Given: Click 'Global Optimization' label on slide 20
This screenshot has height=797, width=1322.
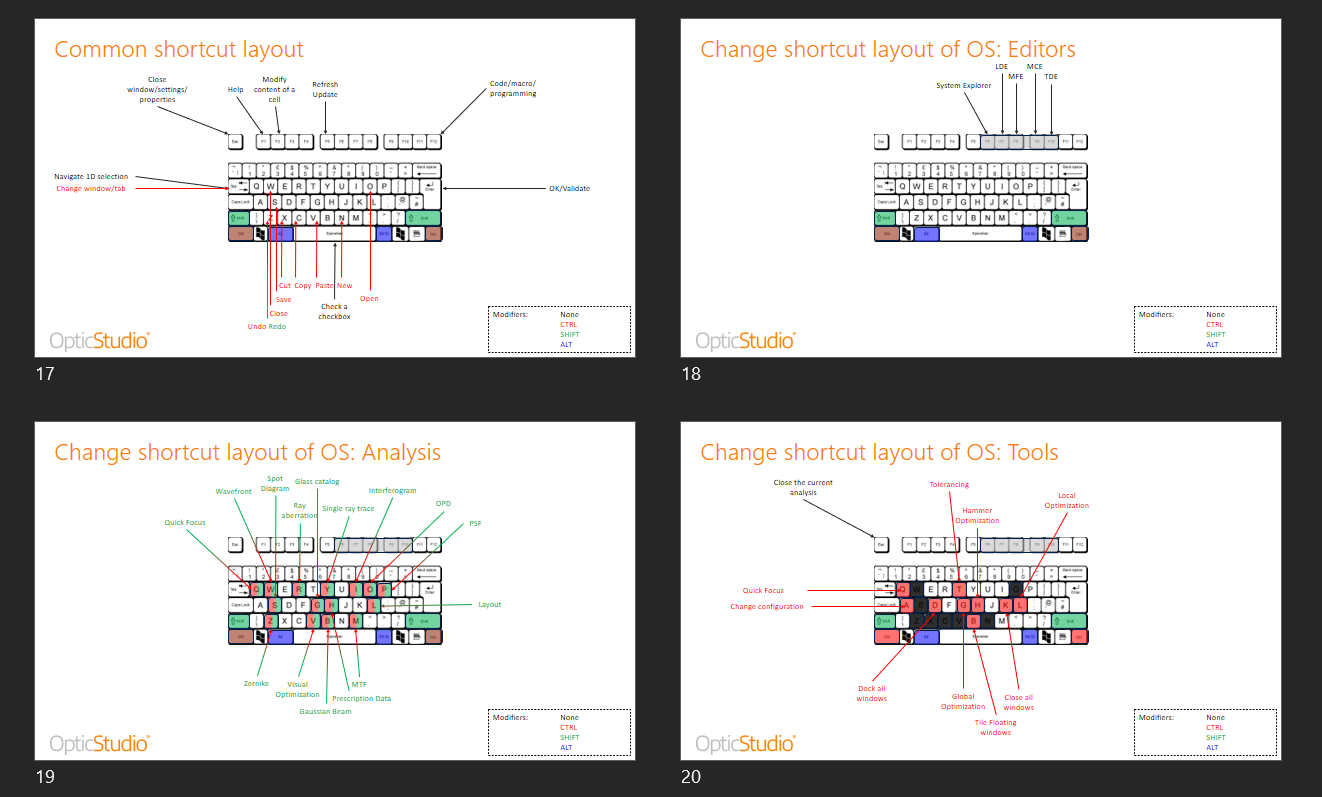Looking at the screenshot, I should pos(963,702).
